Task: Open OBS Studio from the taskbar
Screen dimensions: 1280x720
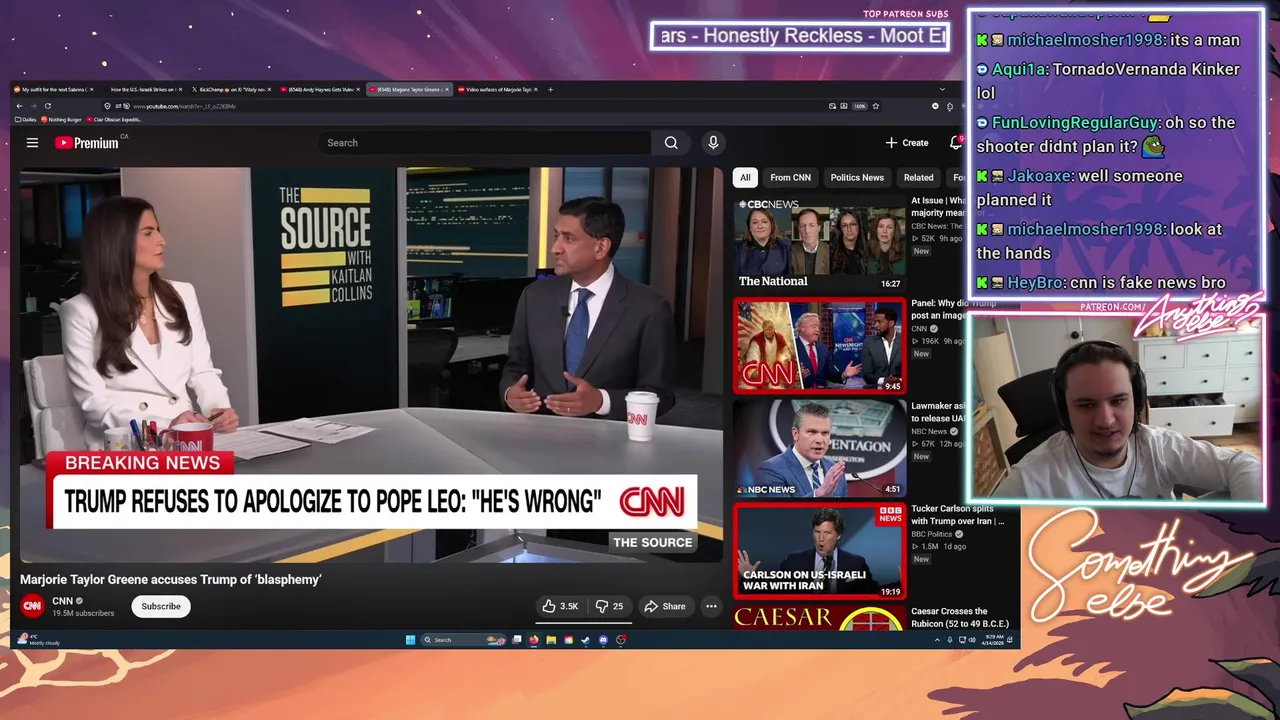Action: click(621, 640)
